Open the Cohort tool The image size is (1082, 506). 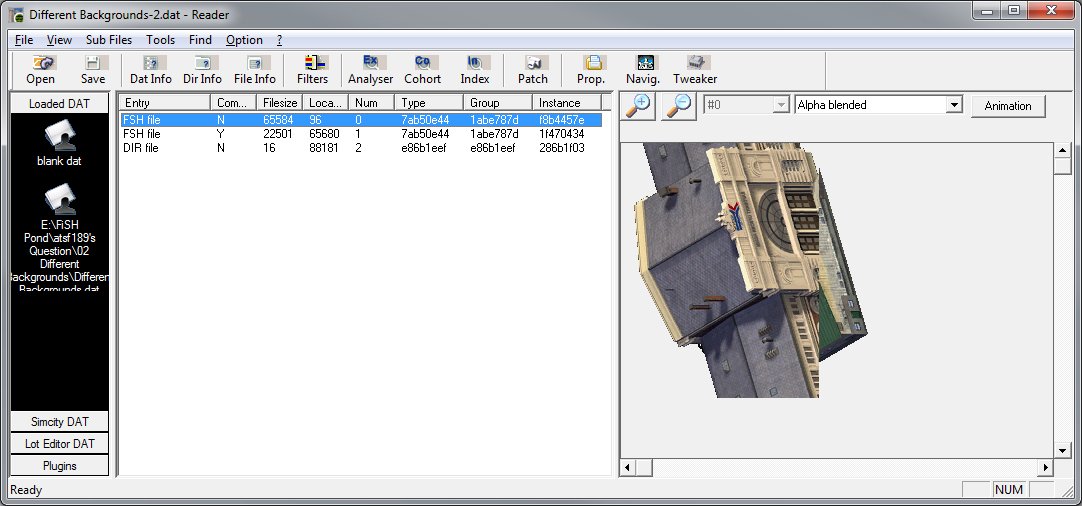422,70
